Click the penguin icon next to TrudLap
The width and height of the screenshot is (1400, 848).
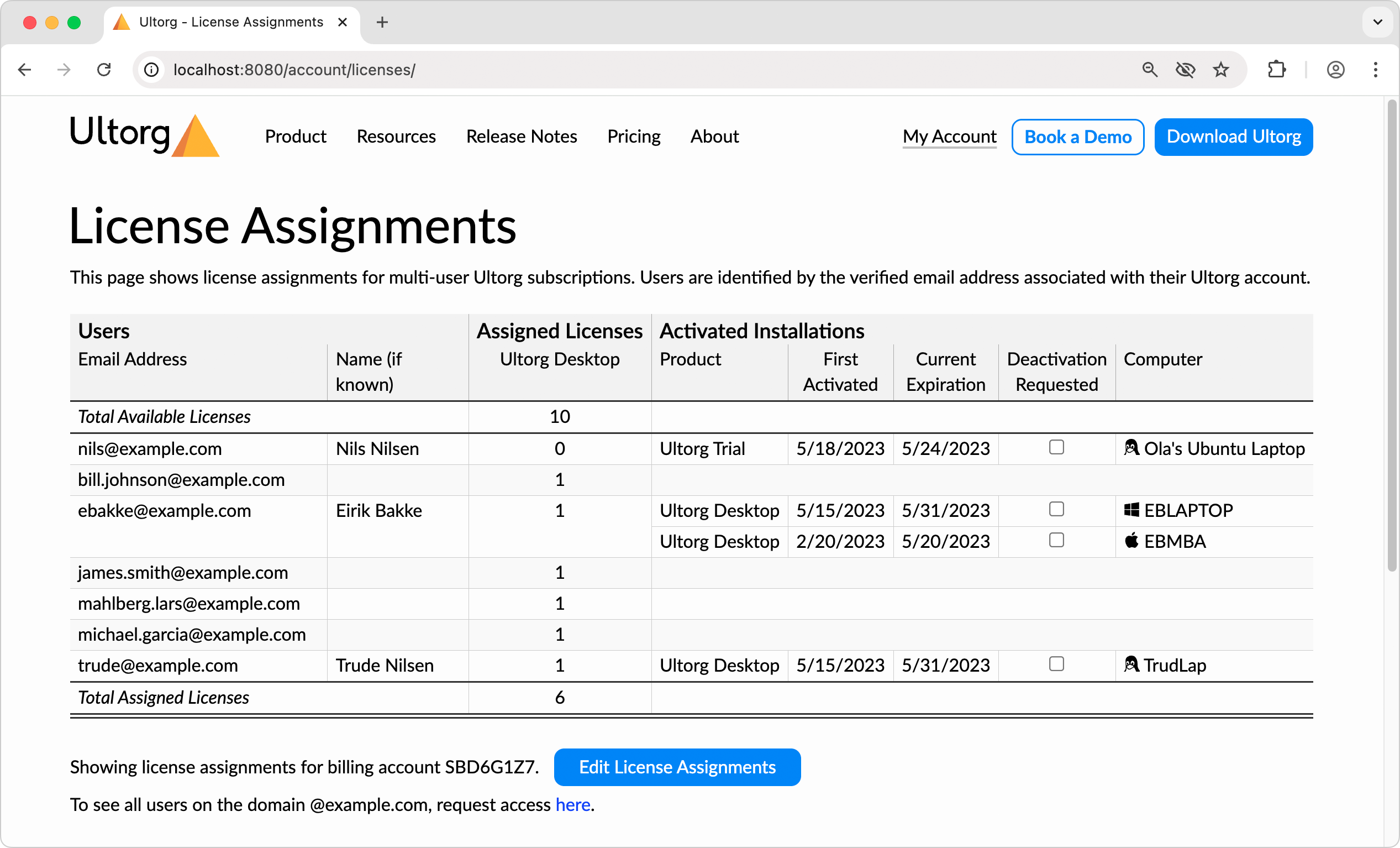coord(1133,664)
